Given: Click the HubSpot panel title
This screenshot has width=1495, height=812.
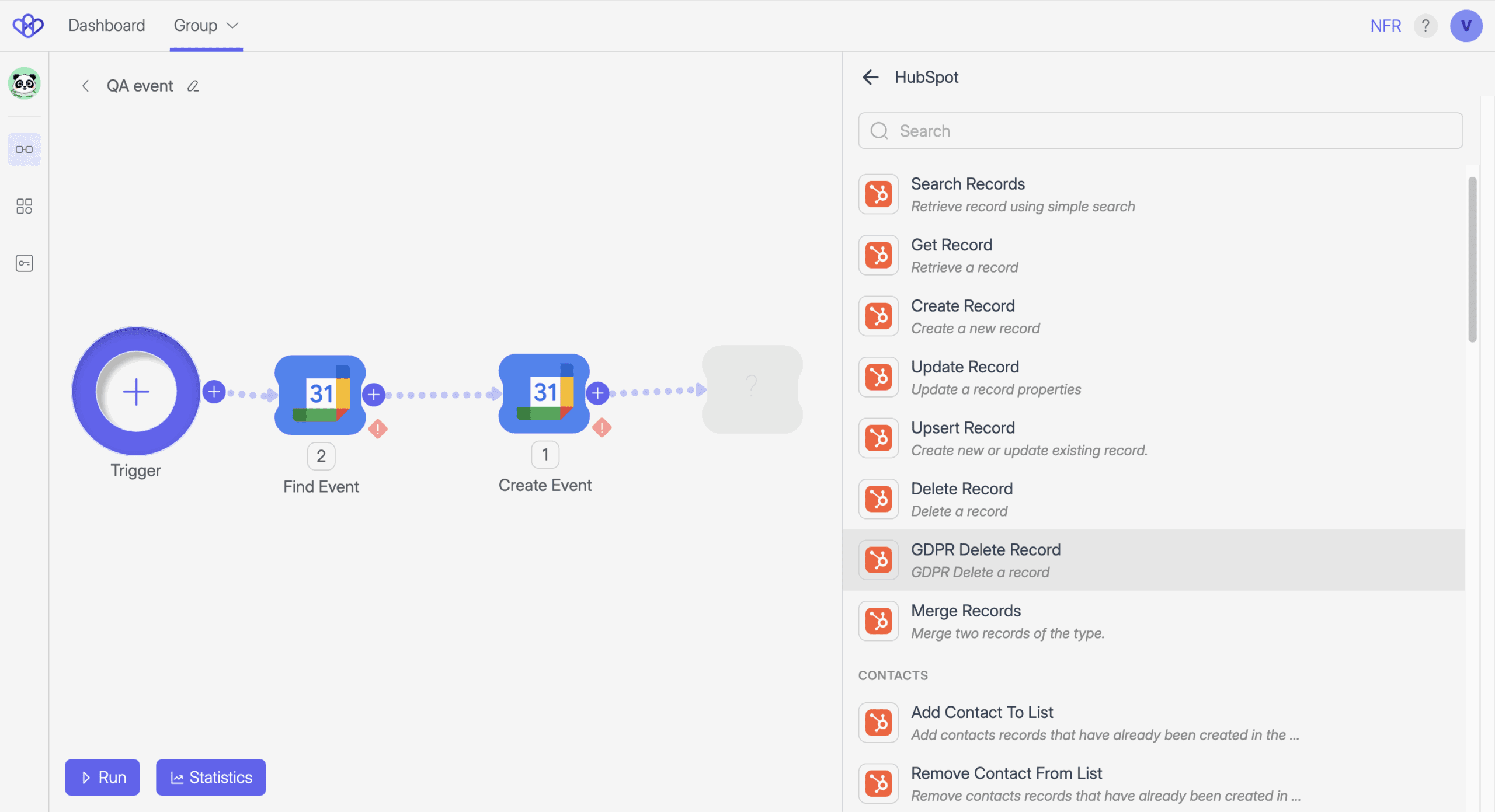Looking at the screenshot, I should click(926, 77).
